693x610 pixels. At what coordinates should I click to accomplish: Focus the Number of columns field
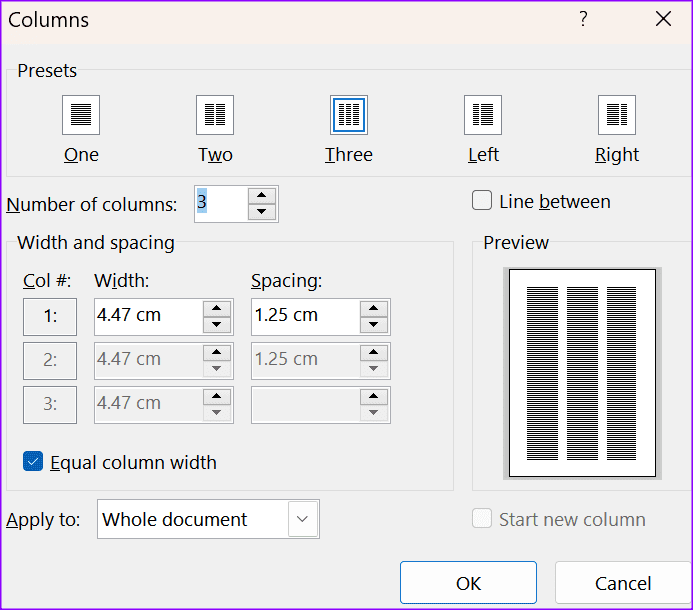pyautogui.click(x=218, y=204)
